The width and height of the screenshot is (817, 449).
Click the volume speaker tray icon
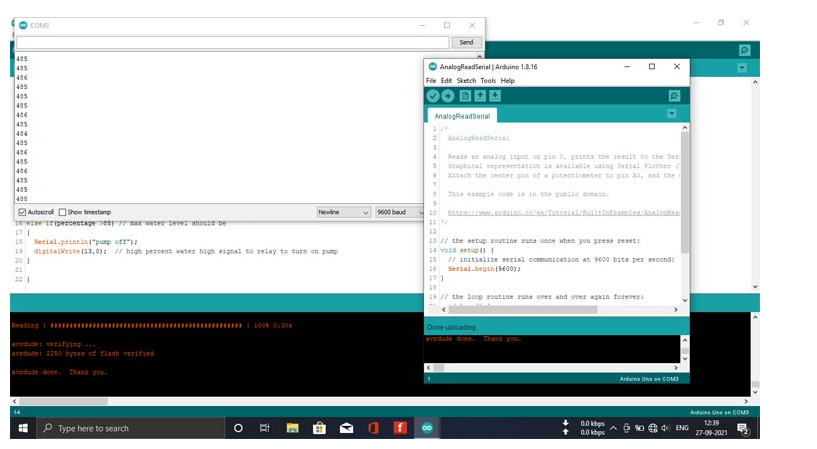665,428
